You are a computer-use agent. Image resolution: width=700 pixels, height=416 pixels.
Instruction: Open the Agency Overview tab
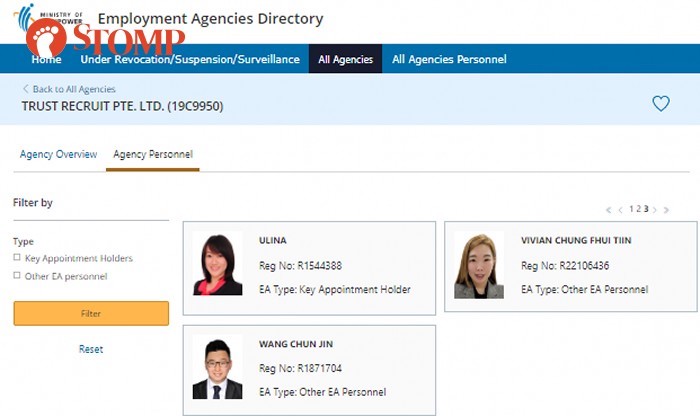[58, 154]
